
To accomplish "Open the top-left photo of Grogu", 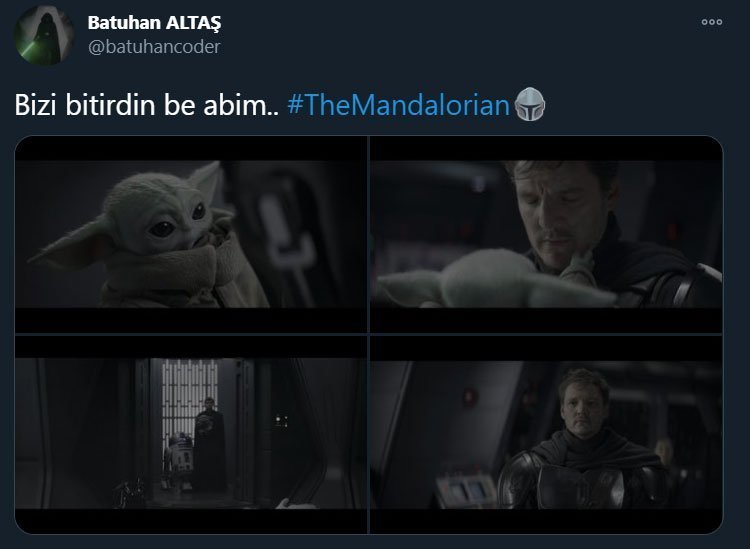I will tap(191, 234).
